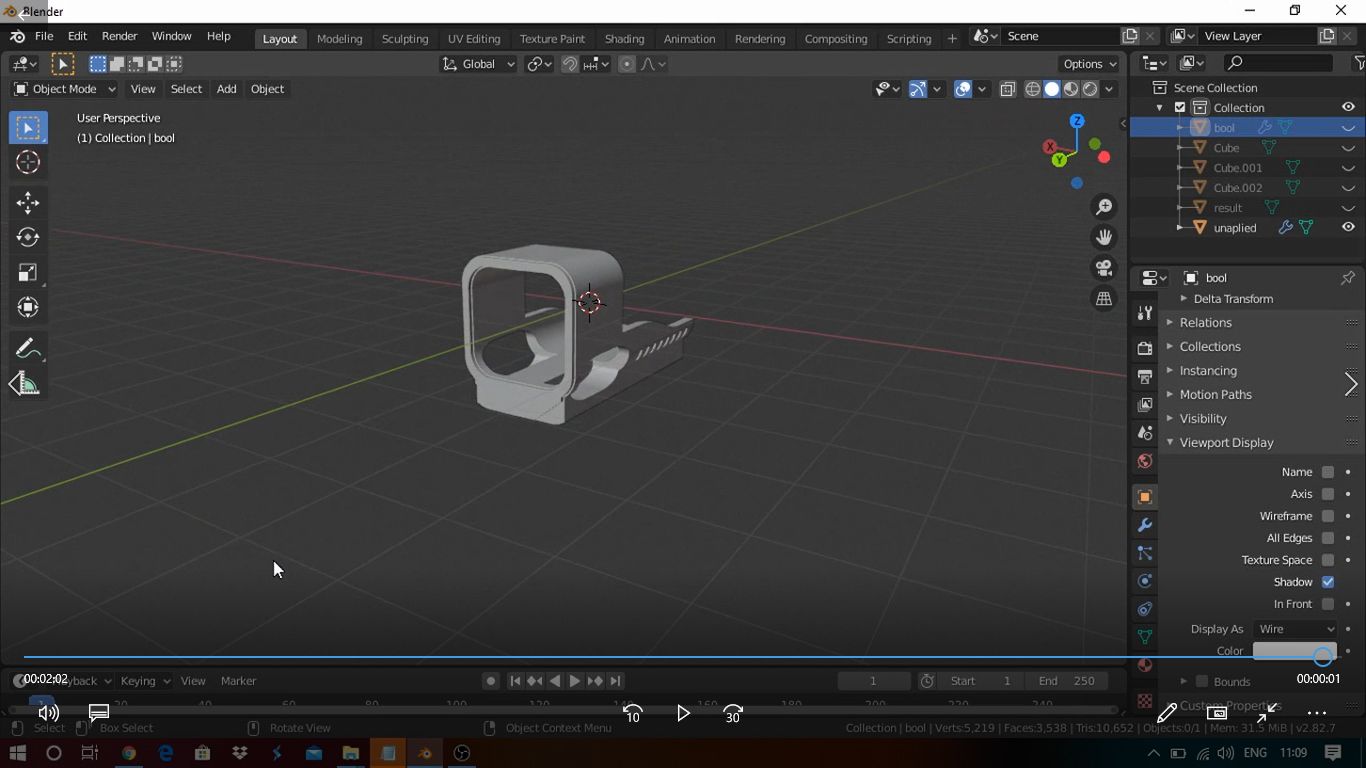Select the Measure tool in the toolbar
1366x768 pixels.
point(27,383)
